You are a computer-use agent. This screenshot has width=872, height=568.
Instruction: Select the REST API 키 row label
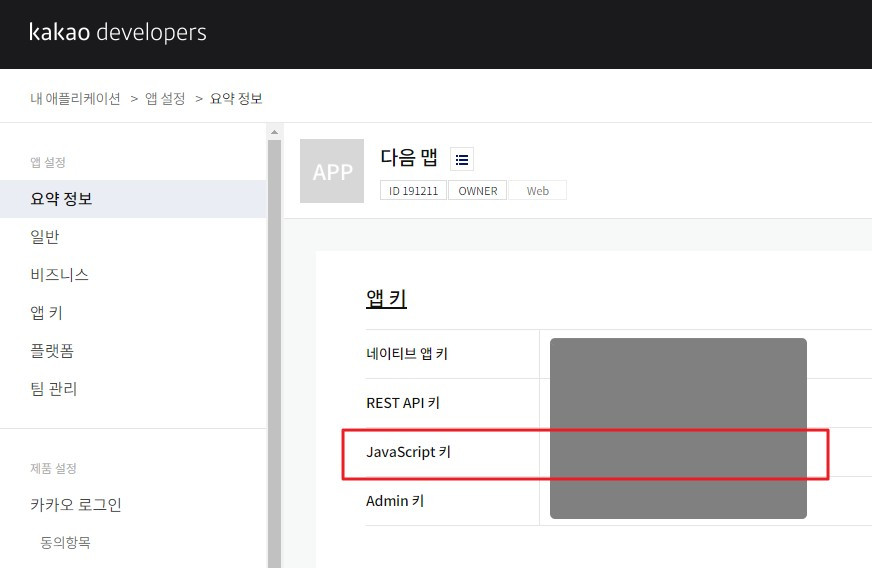pyautogui.click(x=403, y=403)
